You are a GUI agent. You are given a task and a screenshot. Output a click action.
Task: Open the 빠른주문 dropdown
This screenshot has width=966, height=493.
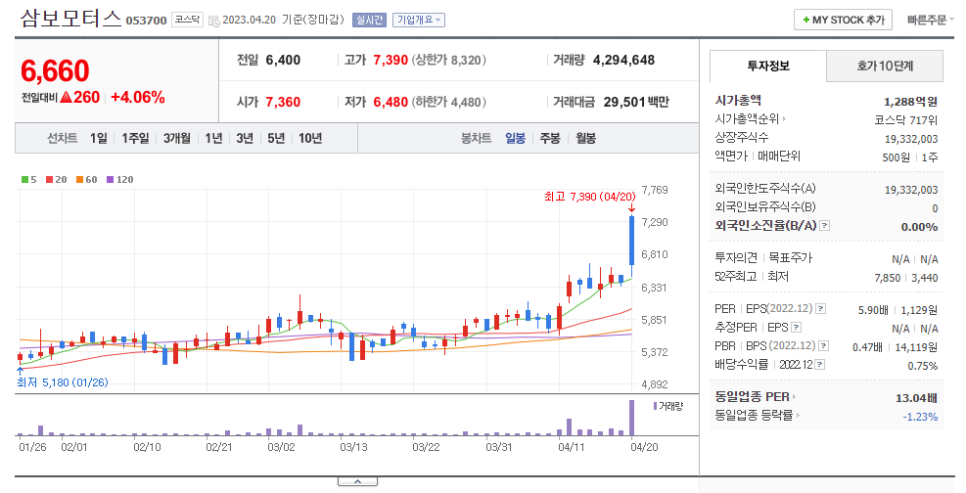coord(930,20)
